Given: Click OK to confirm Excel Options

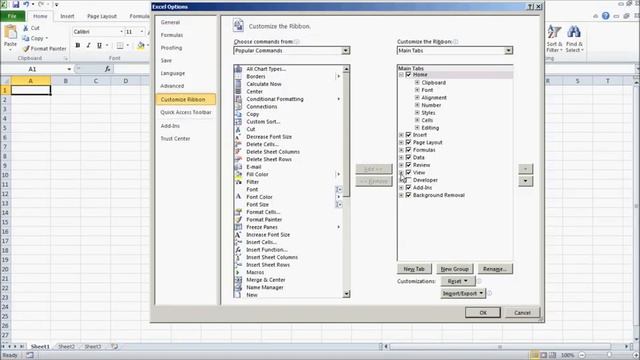Looking at the screenshot, I should [x=483, y=313].
